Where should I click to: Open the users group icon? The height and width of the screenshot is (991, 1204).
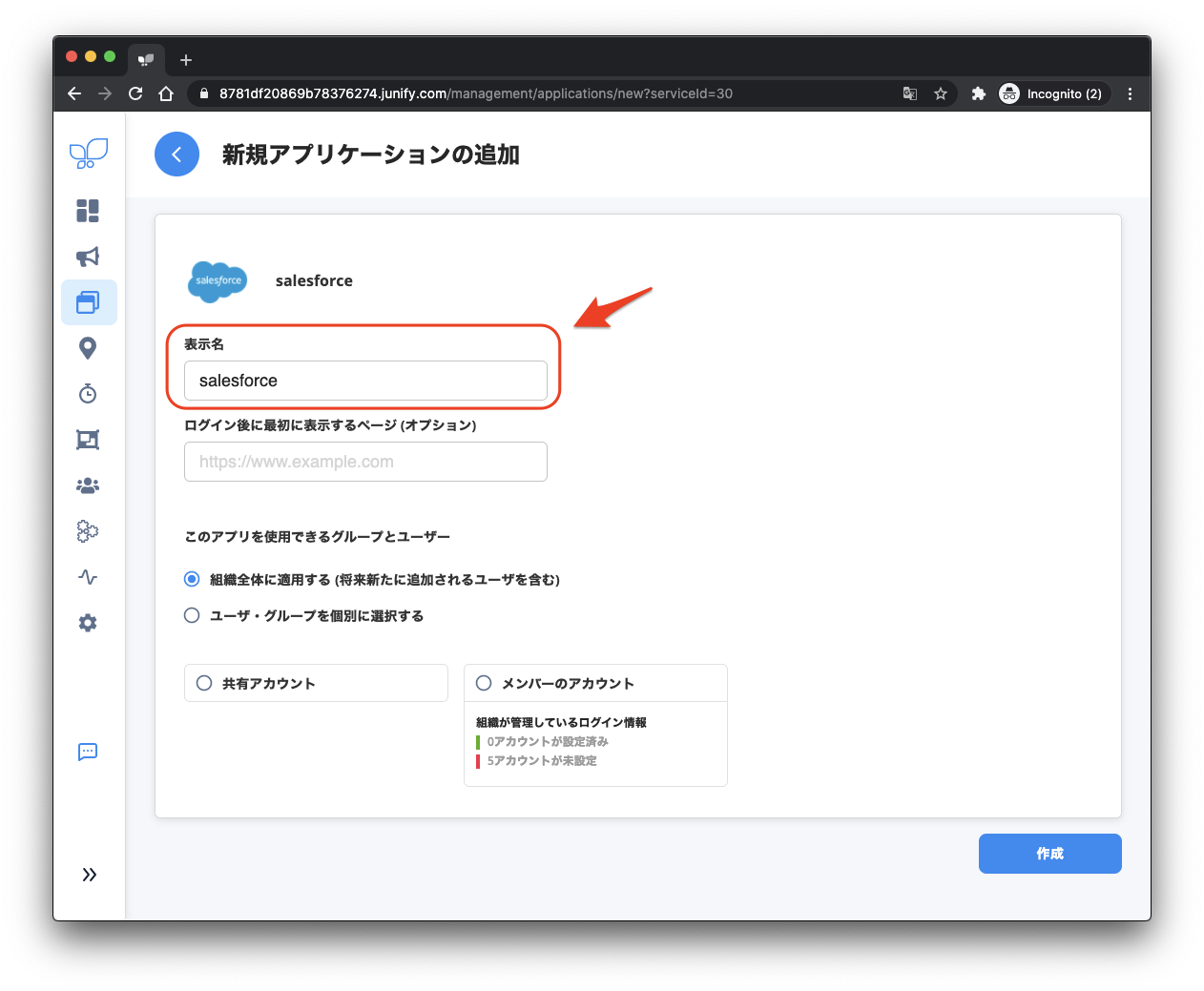(88, 485)
